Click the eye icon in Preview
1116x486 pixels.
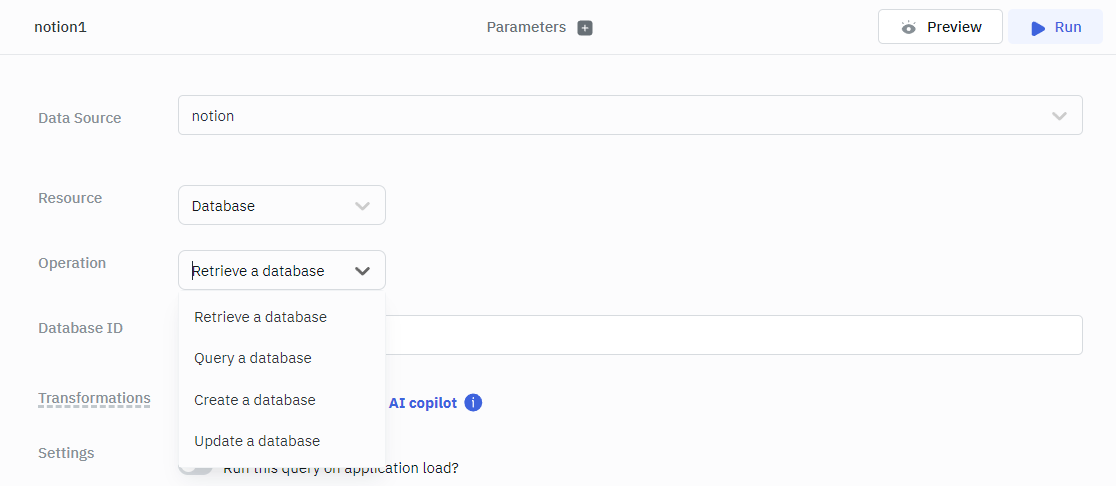pyautogui.click(x=908, y=28)
